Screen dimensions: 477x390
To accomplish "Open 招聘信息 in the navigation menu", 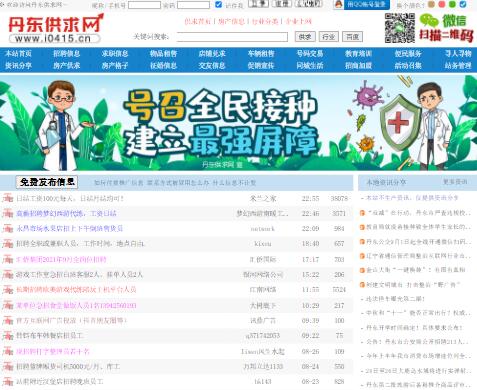I will [66, 53].
